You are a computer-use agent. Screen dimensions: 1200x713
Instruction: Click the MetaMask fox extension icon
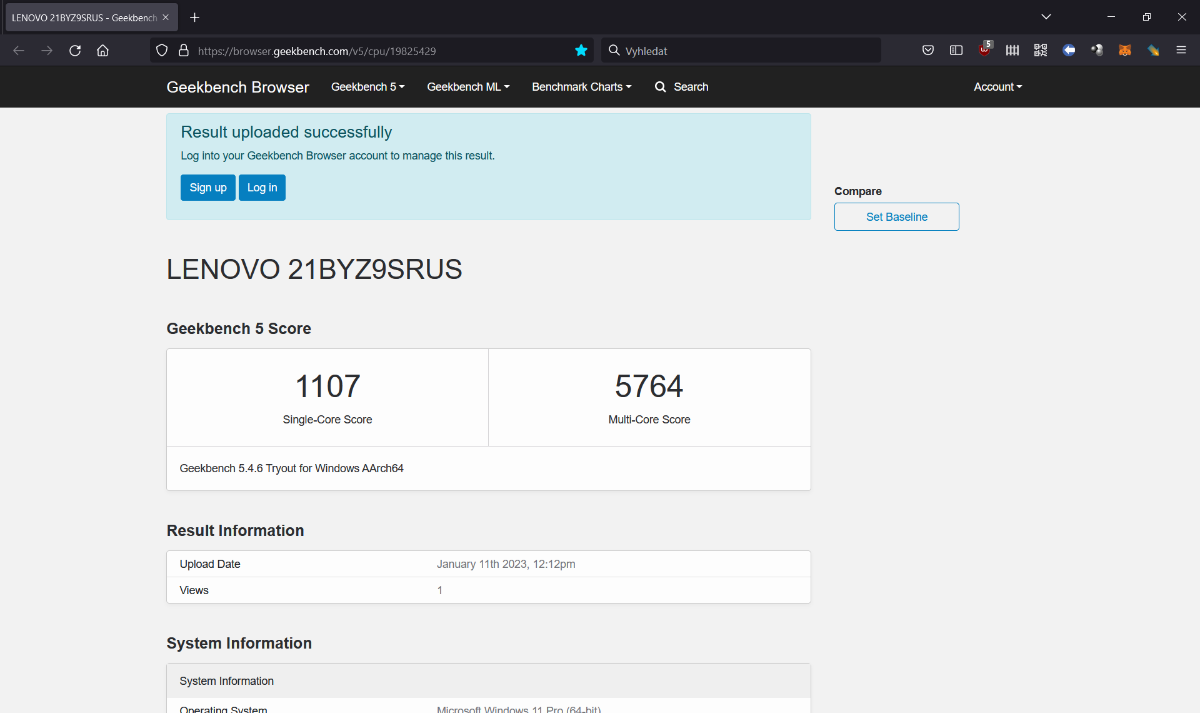tap(1125, 50)
